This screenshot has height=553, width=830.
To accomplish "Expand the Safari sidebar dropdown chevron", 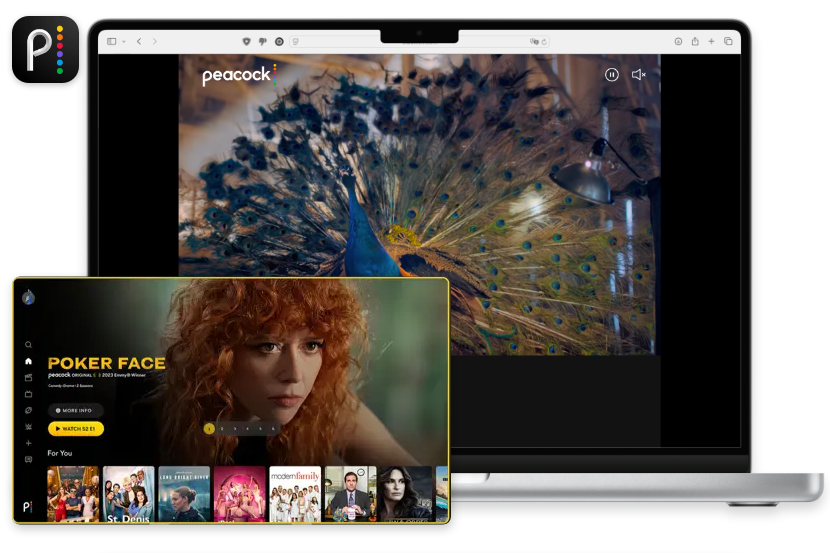I will coord(124,41).
